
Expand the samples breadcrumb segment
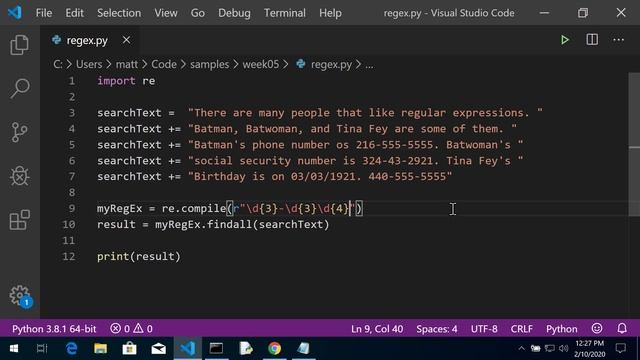tap(209, 64)
